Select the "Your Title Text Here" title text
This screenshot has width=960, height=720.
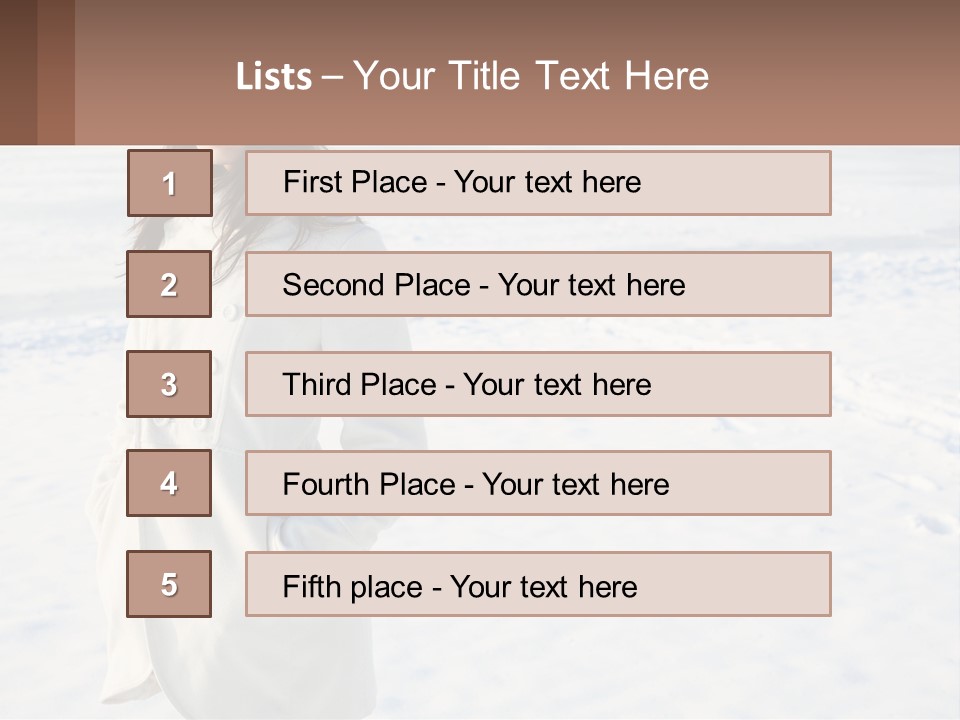[531, 76]
